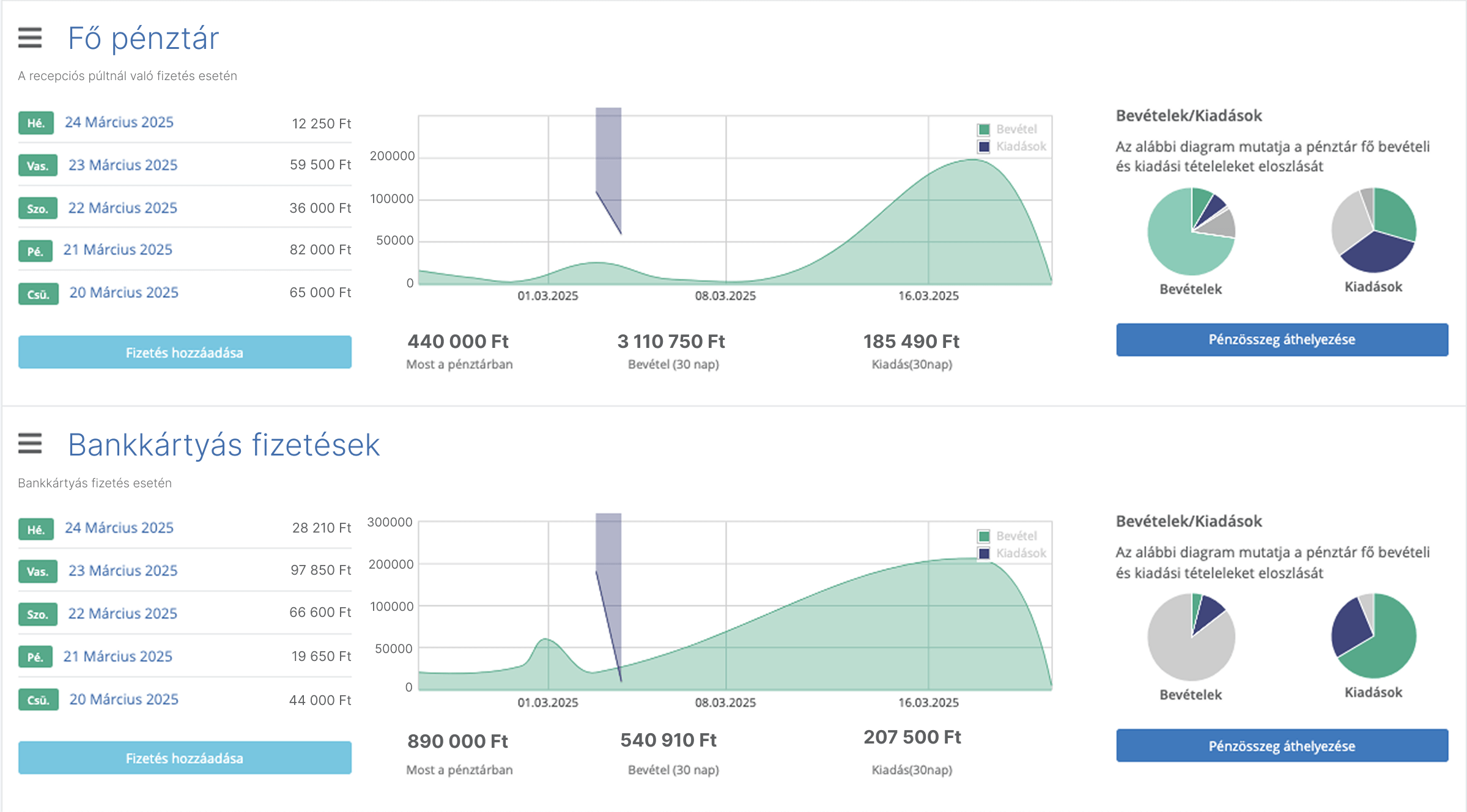Open hamburger menu beside Fő pénztár
Screen dimensions: 1467x812
(x=29, y=38)
